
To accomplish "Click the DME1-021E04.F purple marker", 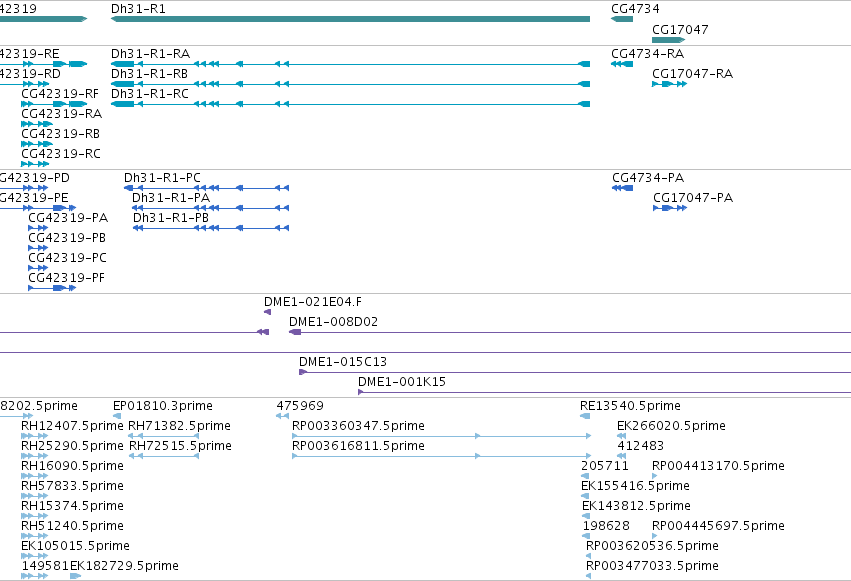I will click(267, 312).
